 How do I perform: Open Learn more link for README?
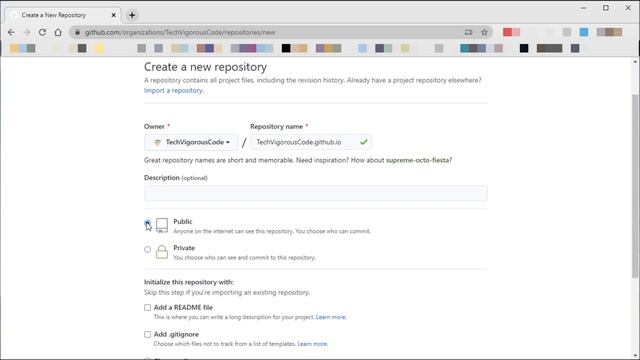coord(331,317)
